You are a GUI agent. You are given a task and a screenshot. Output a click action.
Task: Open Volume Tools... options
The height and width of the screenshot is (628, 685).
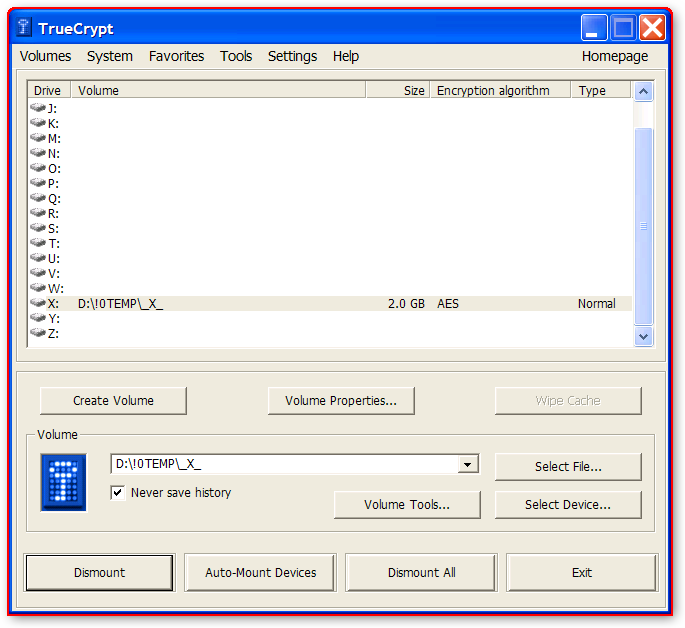coord(407,505)
